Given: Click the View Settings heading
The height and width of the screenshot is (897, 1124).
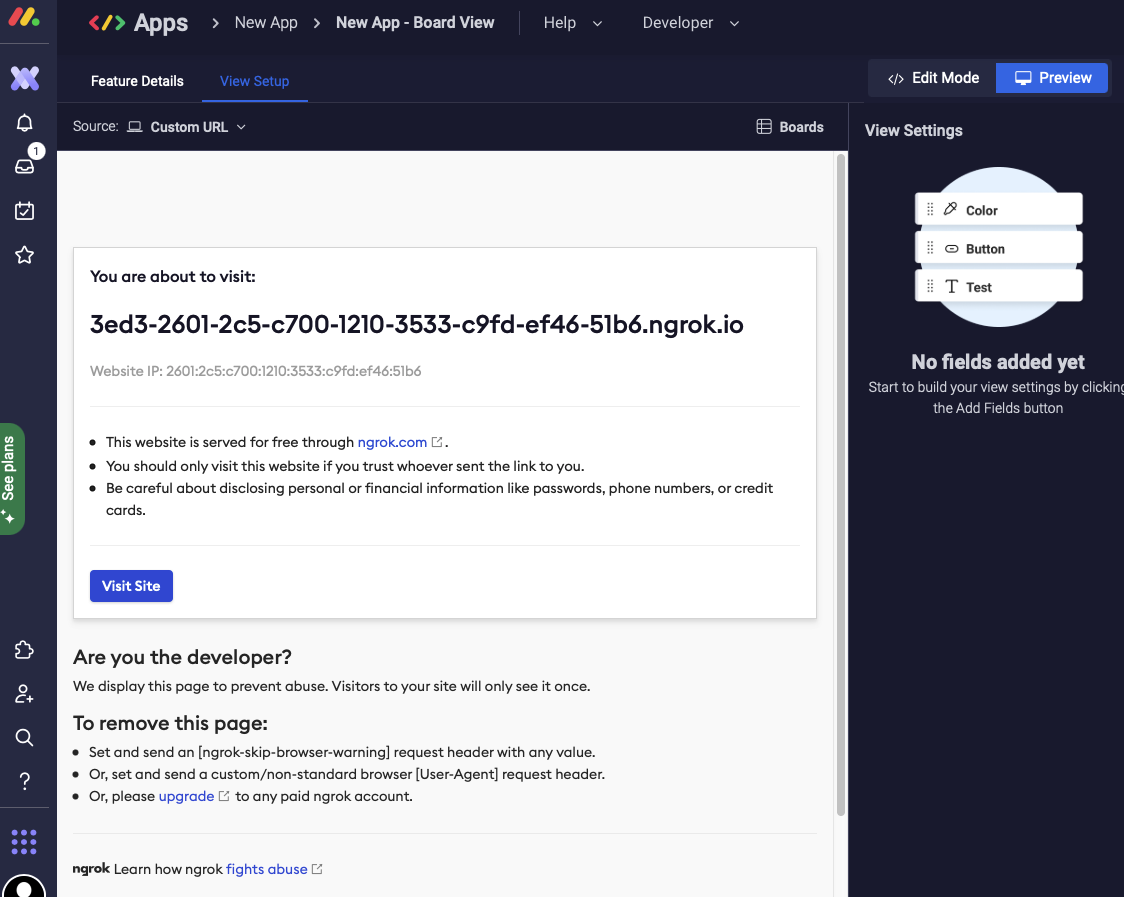Looking at the screenshot, I should click(913, 130).
